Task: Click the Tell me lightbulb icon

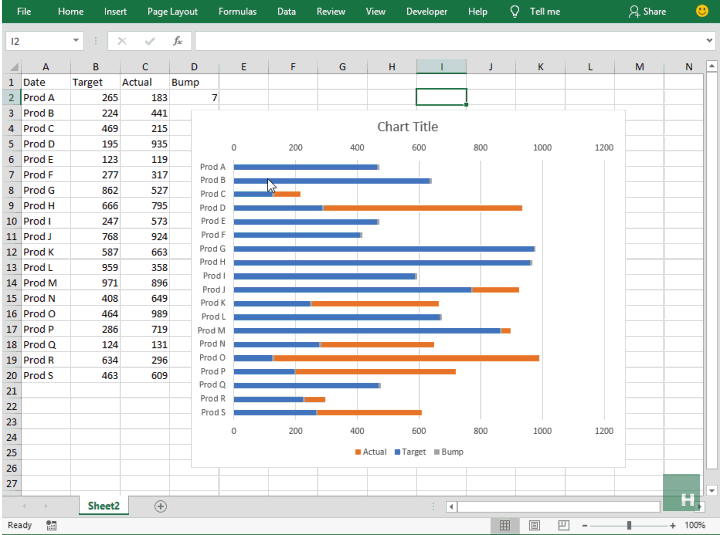Action: [x=515, y=11]
